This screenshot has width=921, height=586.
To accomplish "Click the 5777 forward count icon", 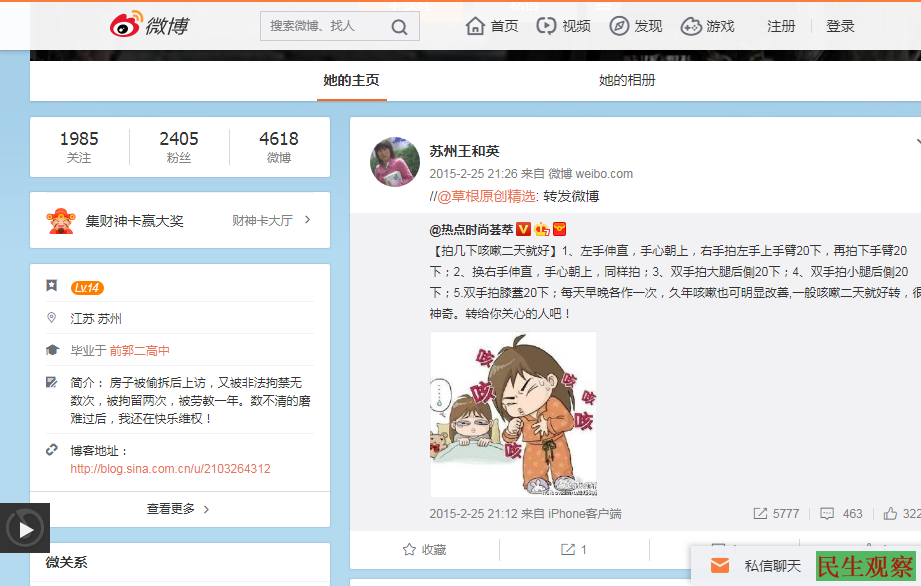I will 760,513.
